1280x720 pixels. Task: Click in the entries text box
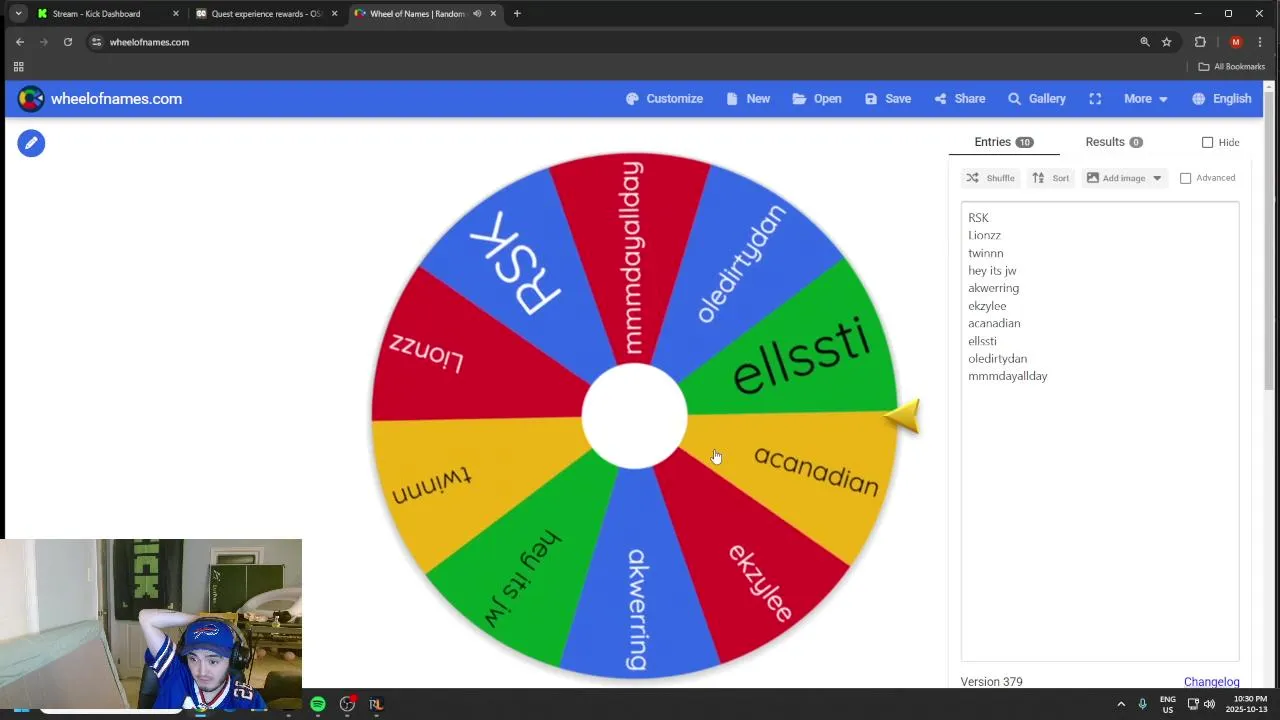tap(1100, 430)
